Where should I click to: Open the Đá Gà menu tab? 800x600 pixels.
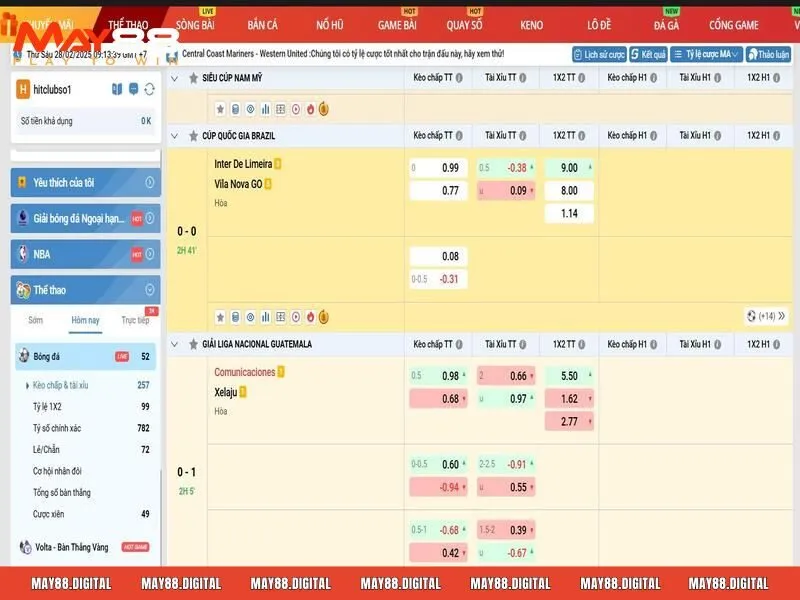click(666, 24)
